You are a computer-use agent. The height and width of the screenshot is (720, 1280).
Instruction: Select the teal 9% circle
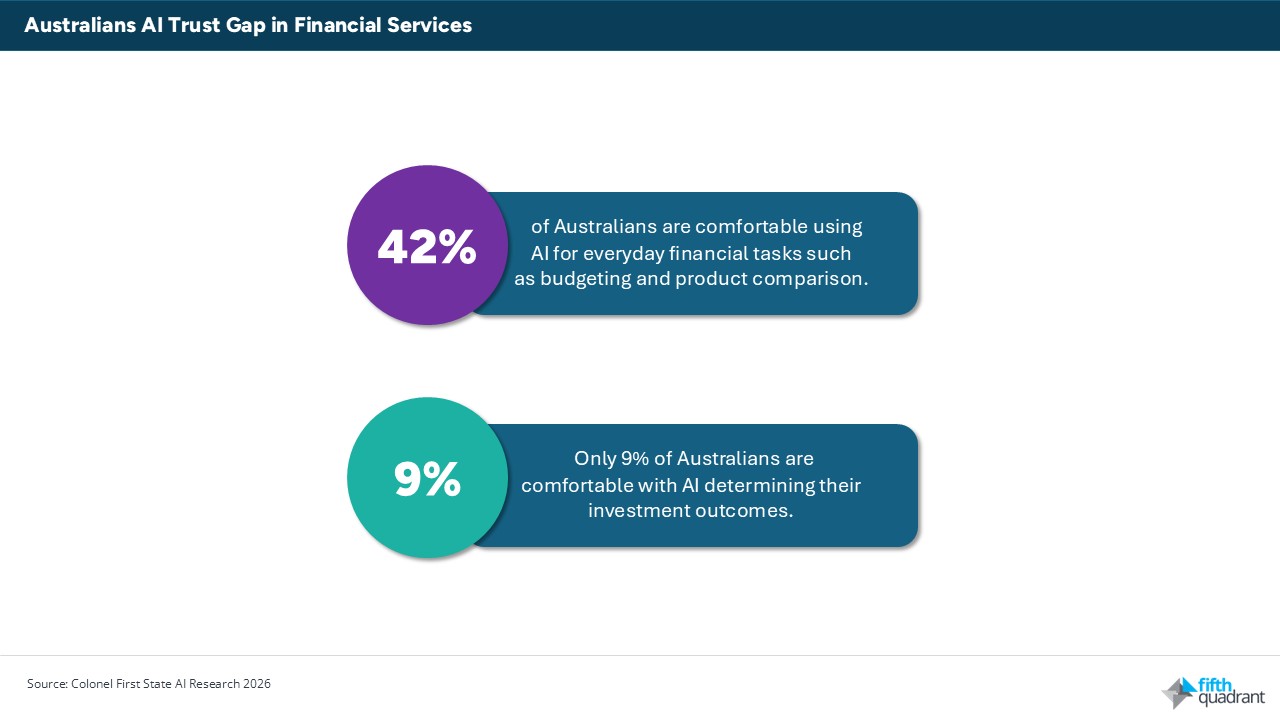pos(427,478)
